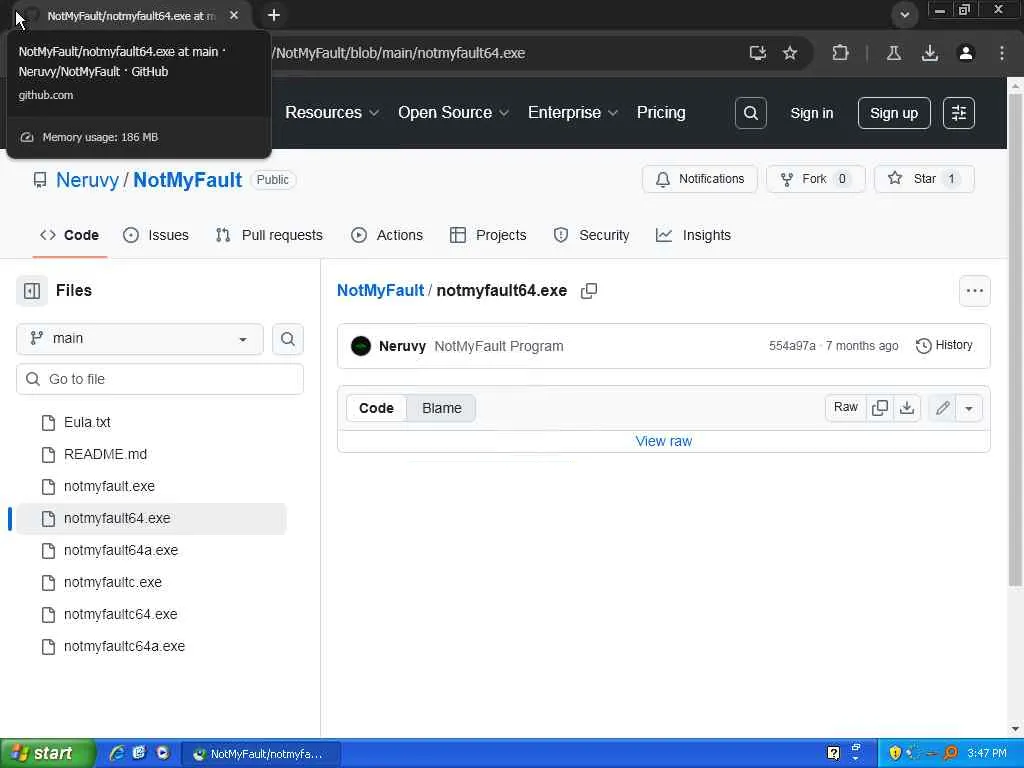Open the Security tab

click(x=592, y=235)
